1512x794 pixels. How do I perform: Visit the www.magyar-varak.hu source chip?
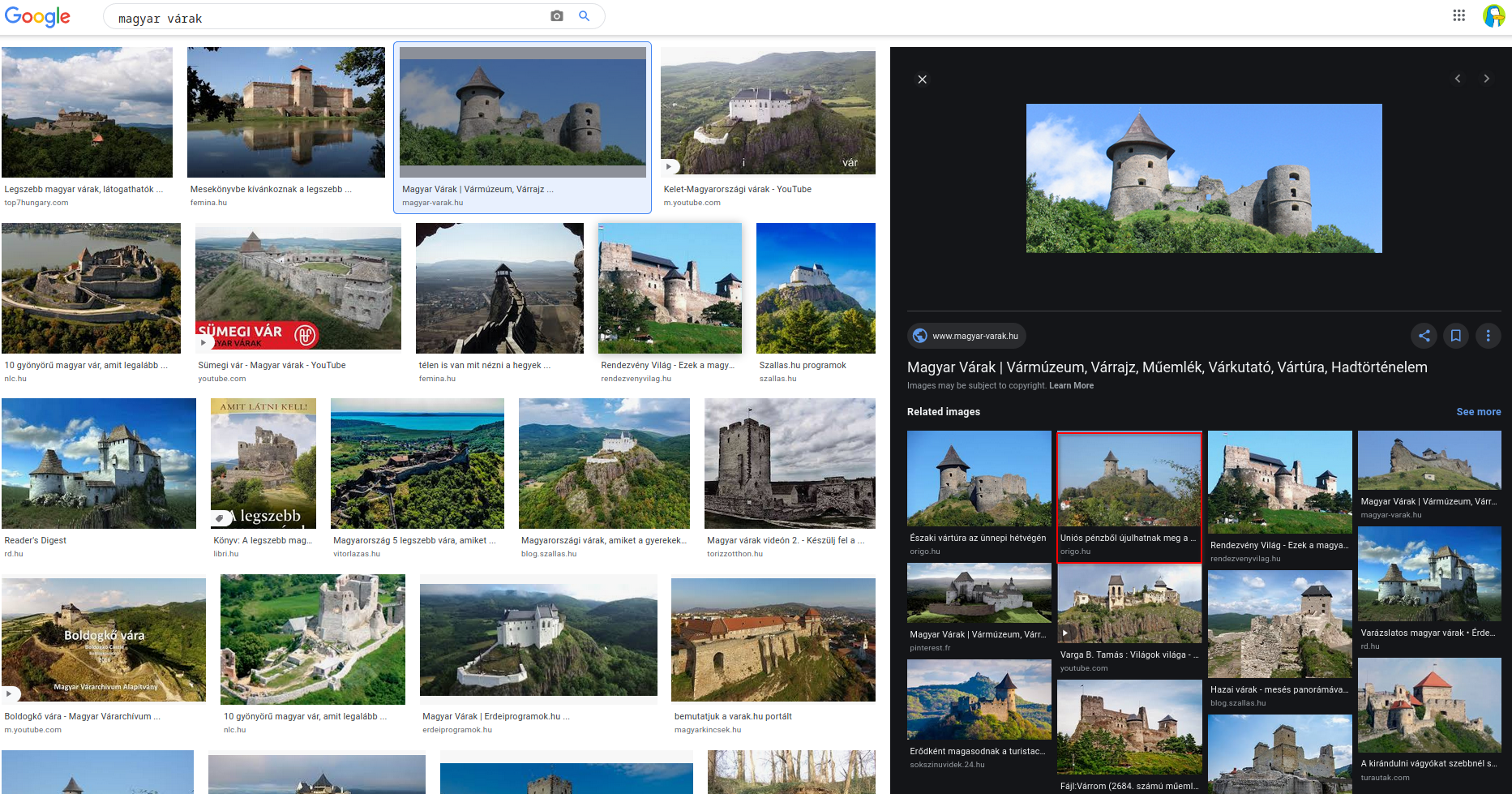(x=966, y=336)
